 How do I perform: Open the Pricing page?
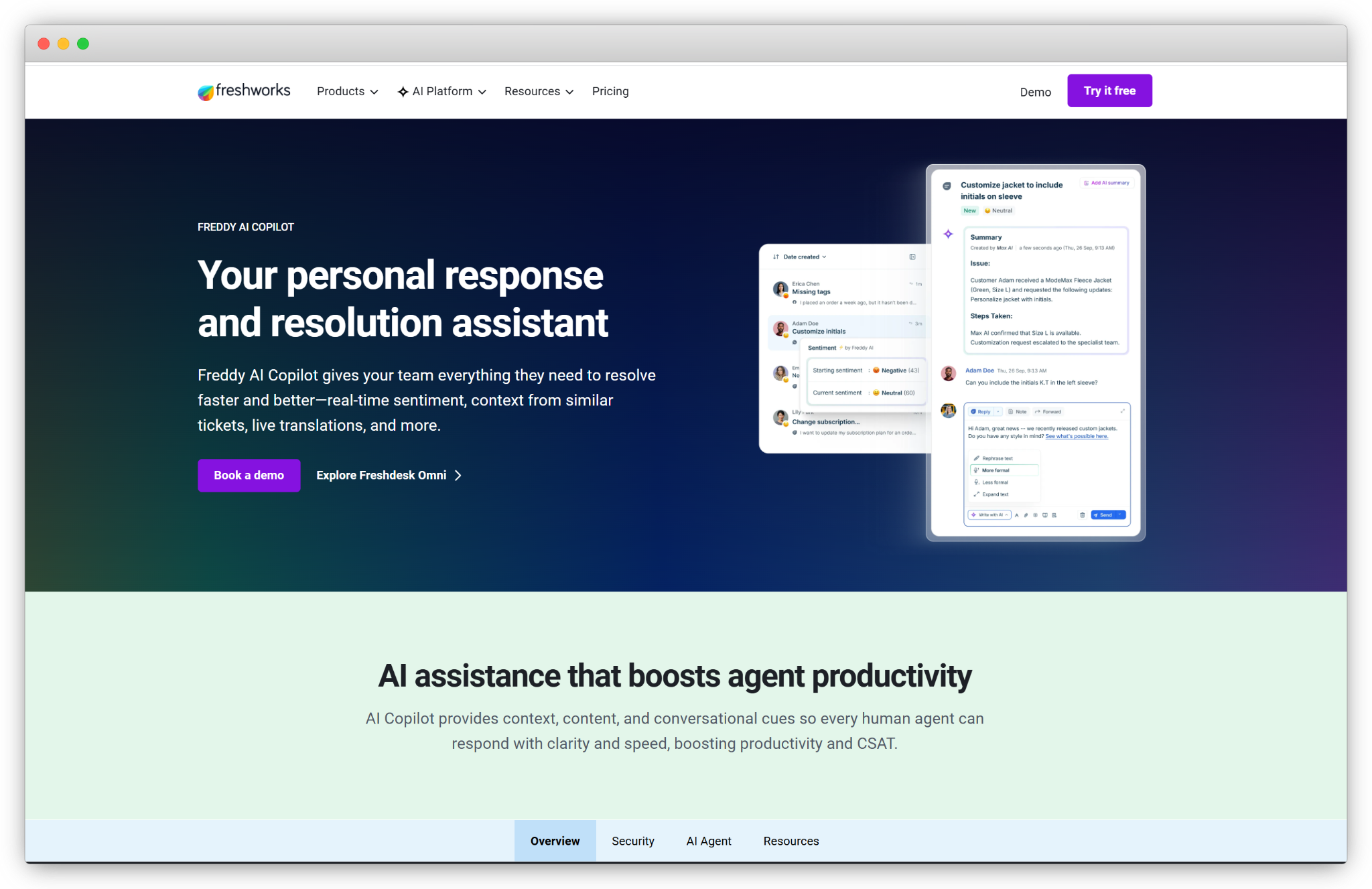(x=610, y=92)
